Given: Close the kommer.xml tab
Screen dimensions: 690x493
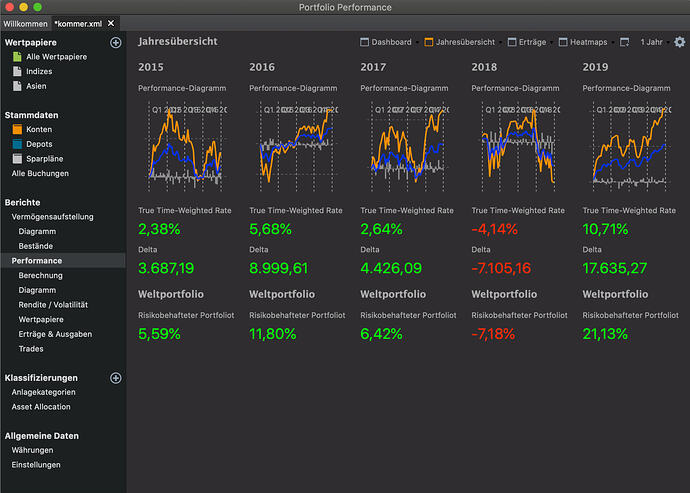Looking at the screenshot, I should (111, 23).
